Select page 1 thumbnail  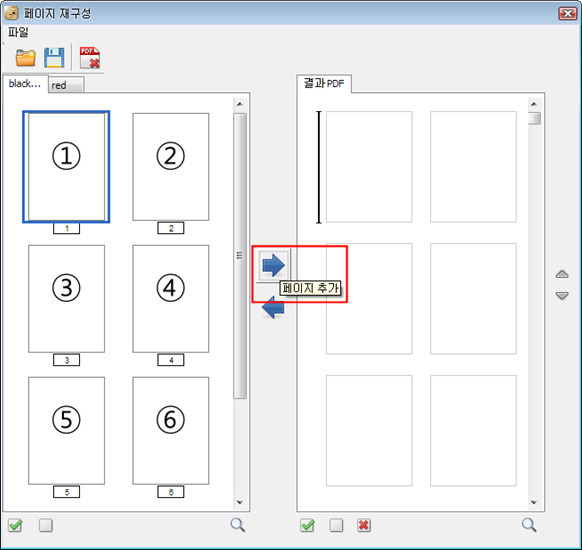[66, 167]
